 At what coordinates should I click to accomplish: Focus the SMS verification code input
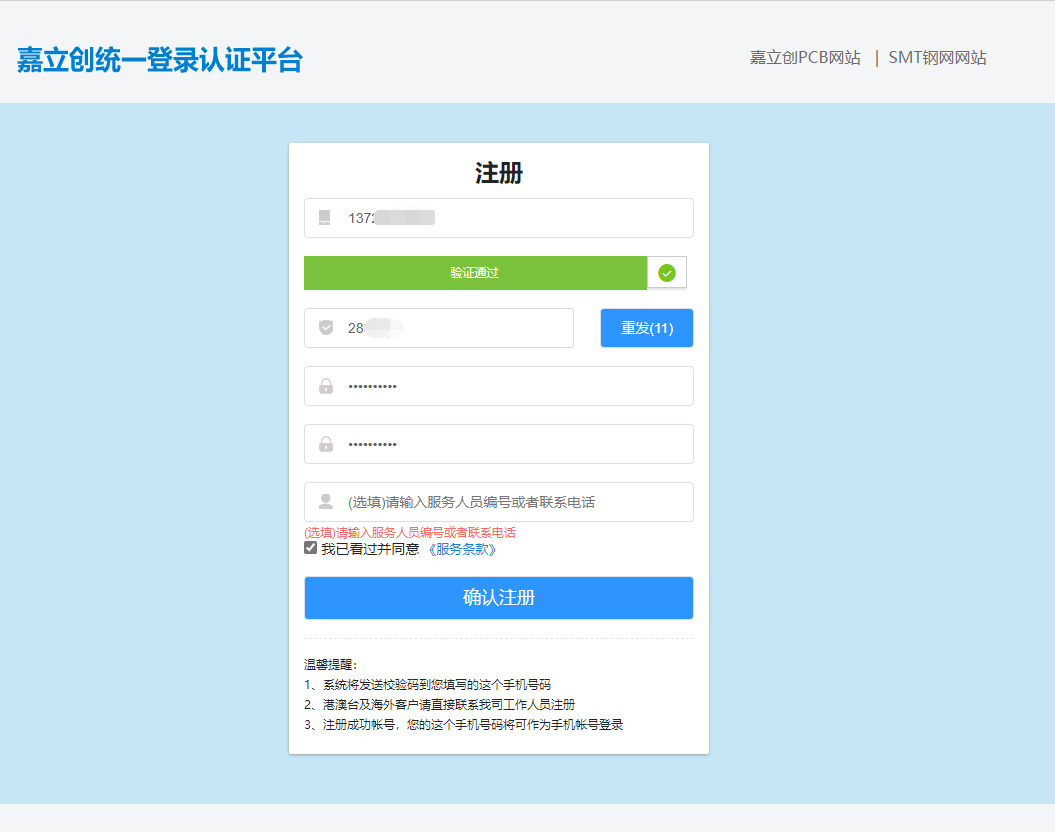(x=455, y=328)
